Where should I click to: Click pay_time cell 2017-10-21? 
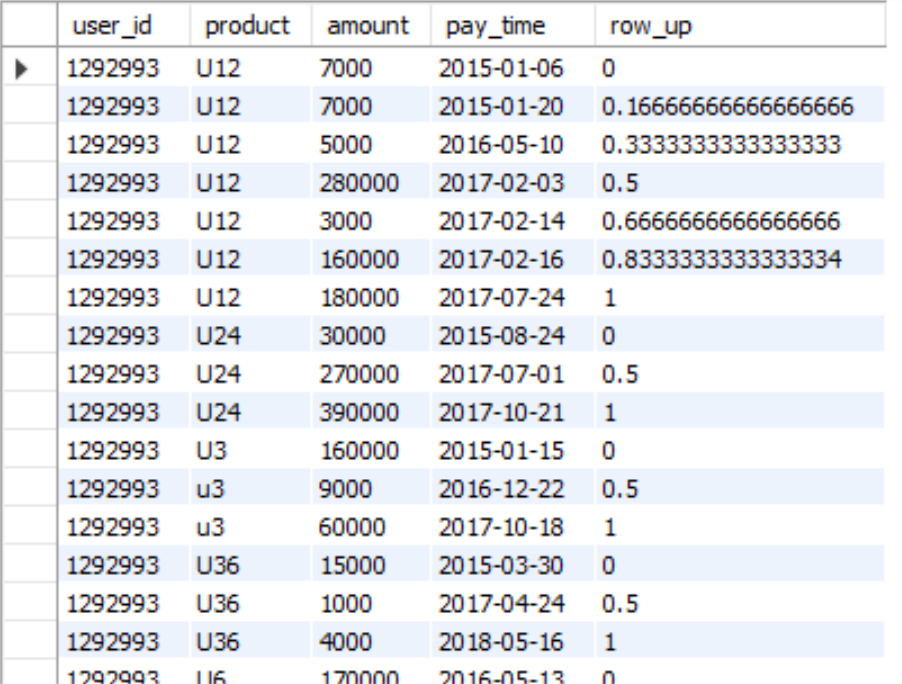pyautogui.click(x=512, y=412)
